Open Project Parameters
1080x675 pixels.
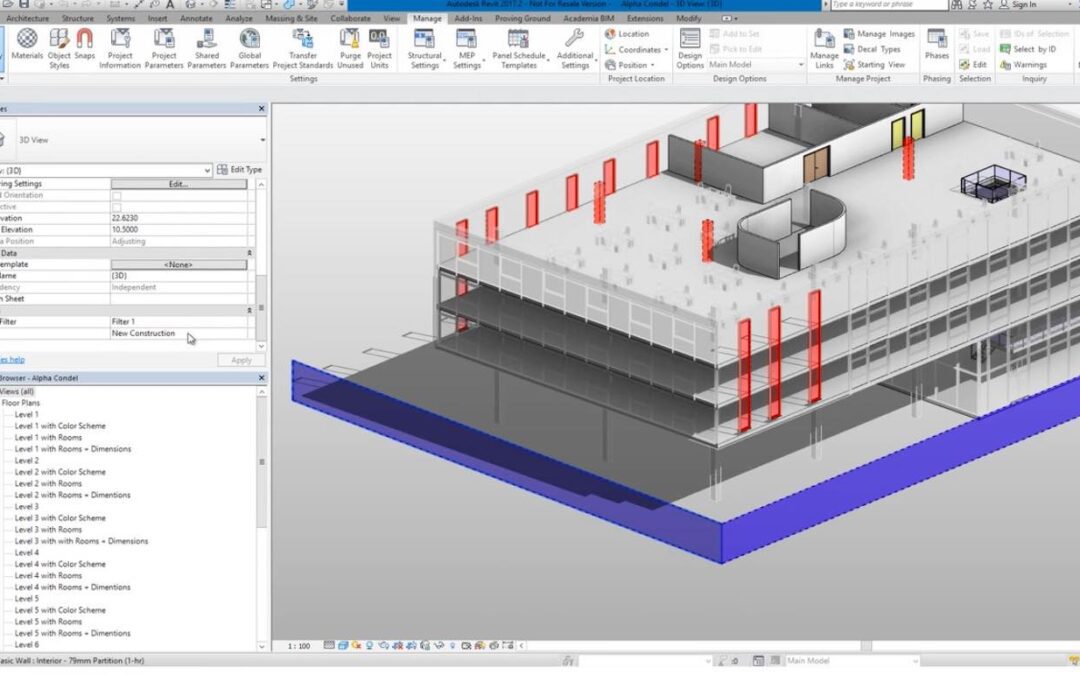164,48
